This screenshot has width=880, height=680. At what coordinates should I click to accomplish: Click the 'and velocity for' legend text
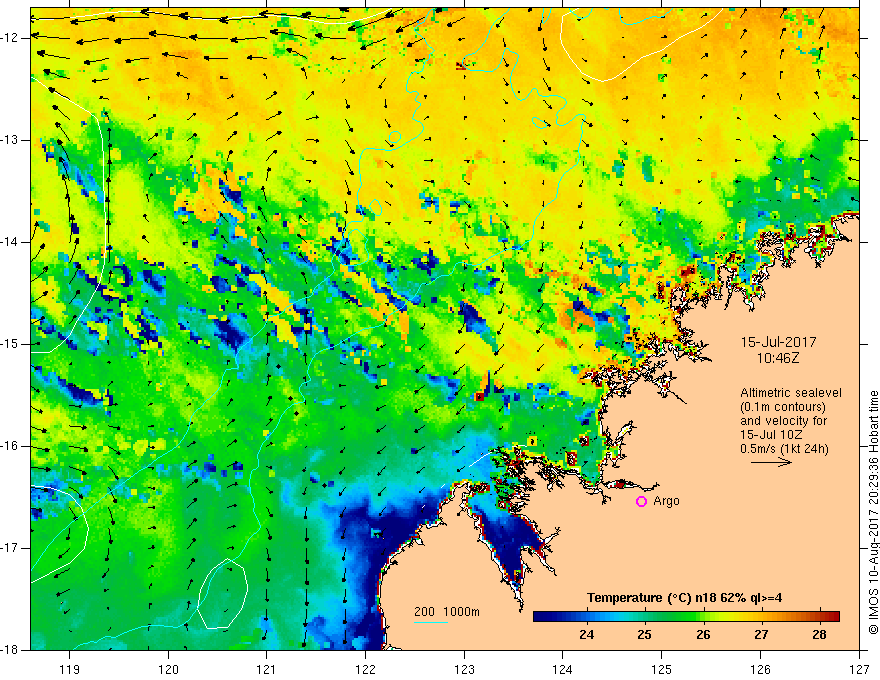point(783,421)
